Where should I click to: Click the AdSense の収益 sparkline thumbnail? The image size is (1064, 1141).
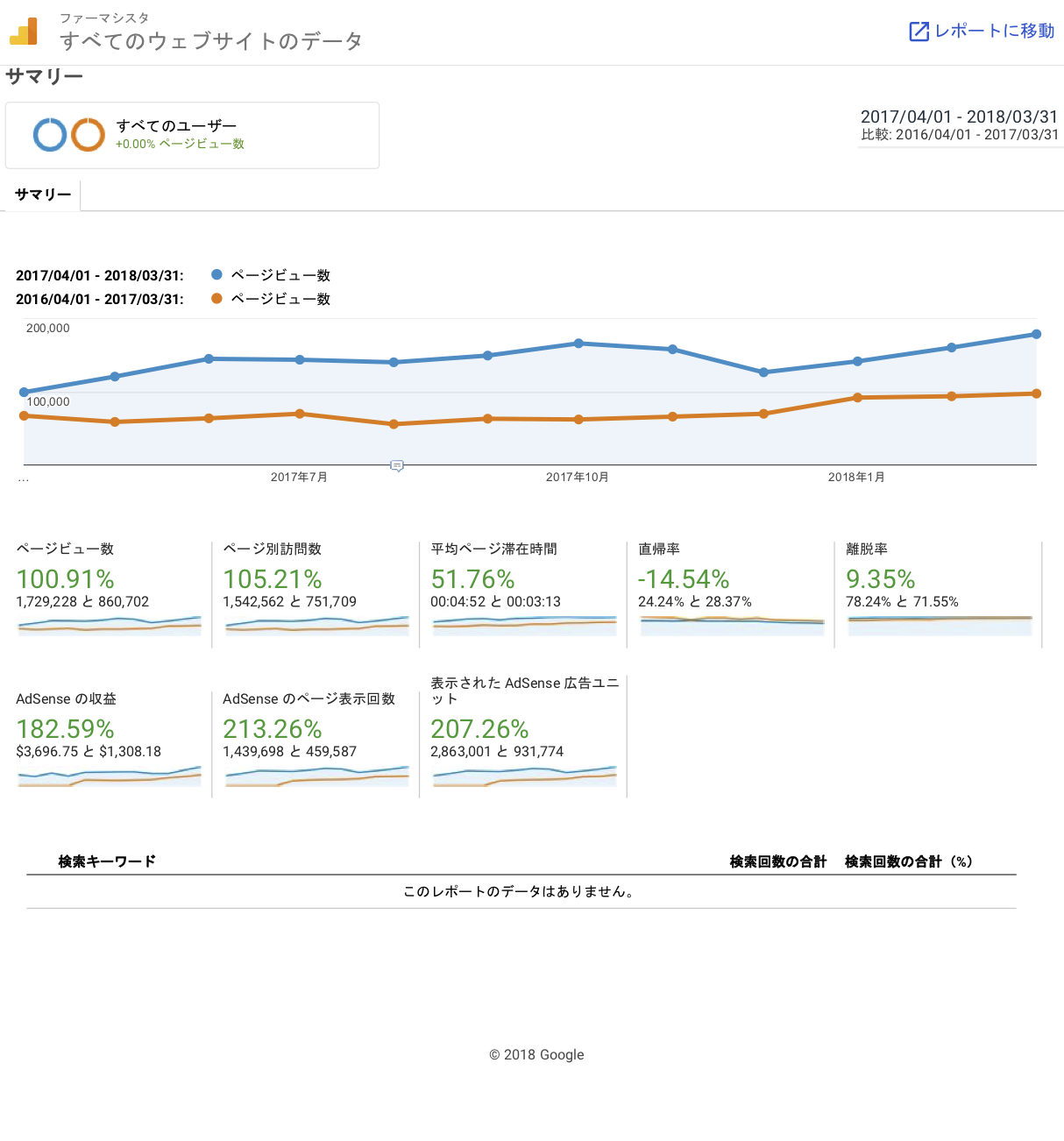[x=110, y=776]
